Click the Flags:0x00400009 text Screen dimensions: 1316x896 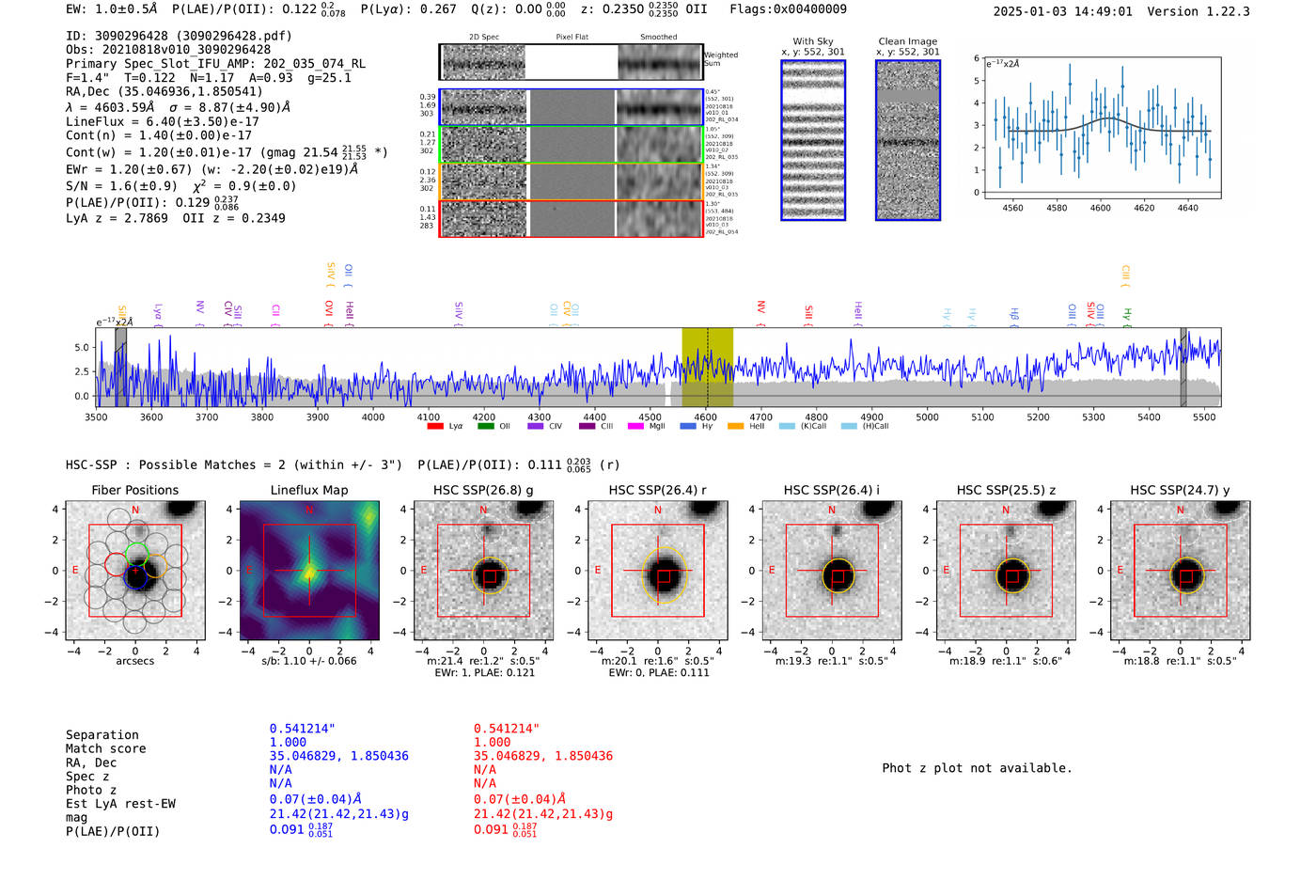[788, 9]
